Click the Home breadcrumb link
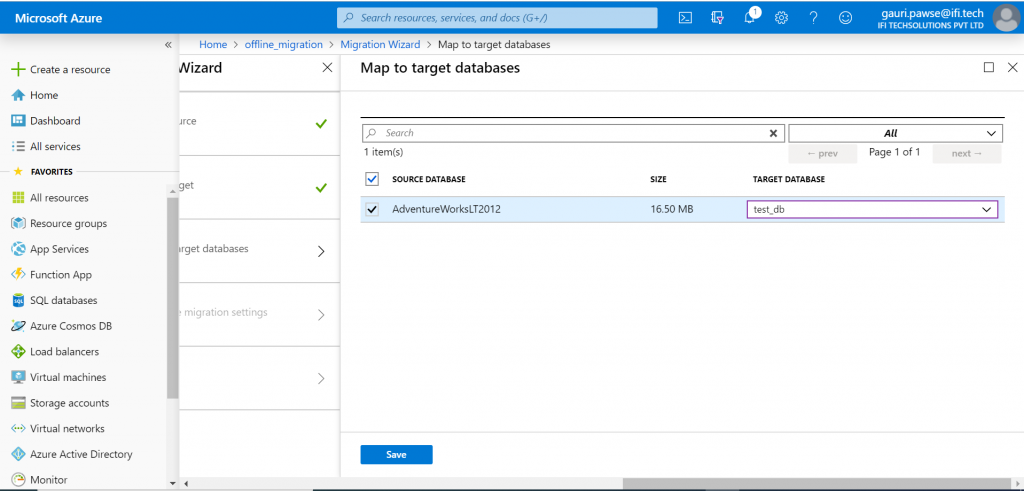 pos(213,44)
